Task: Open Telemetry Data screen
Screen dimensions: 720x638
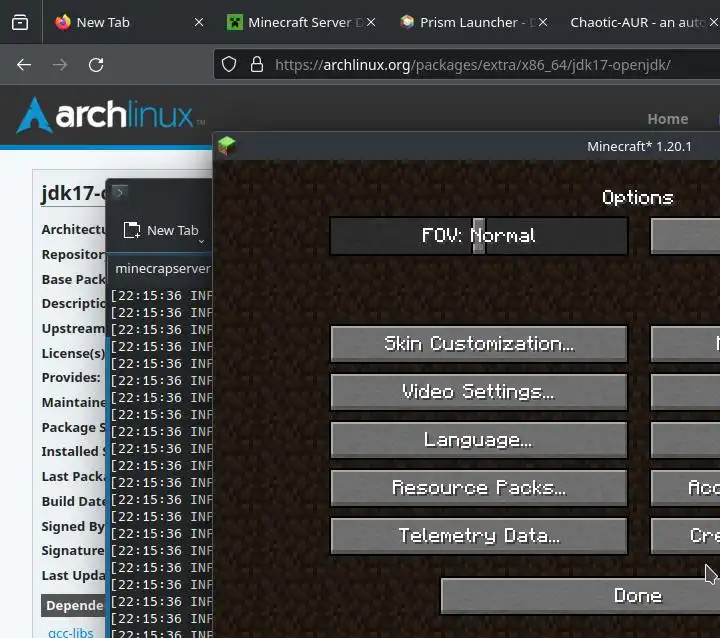Action: tap(478, 536)
